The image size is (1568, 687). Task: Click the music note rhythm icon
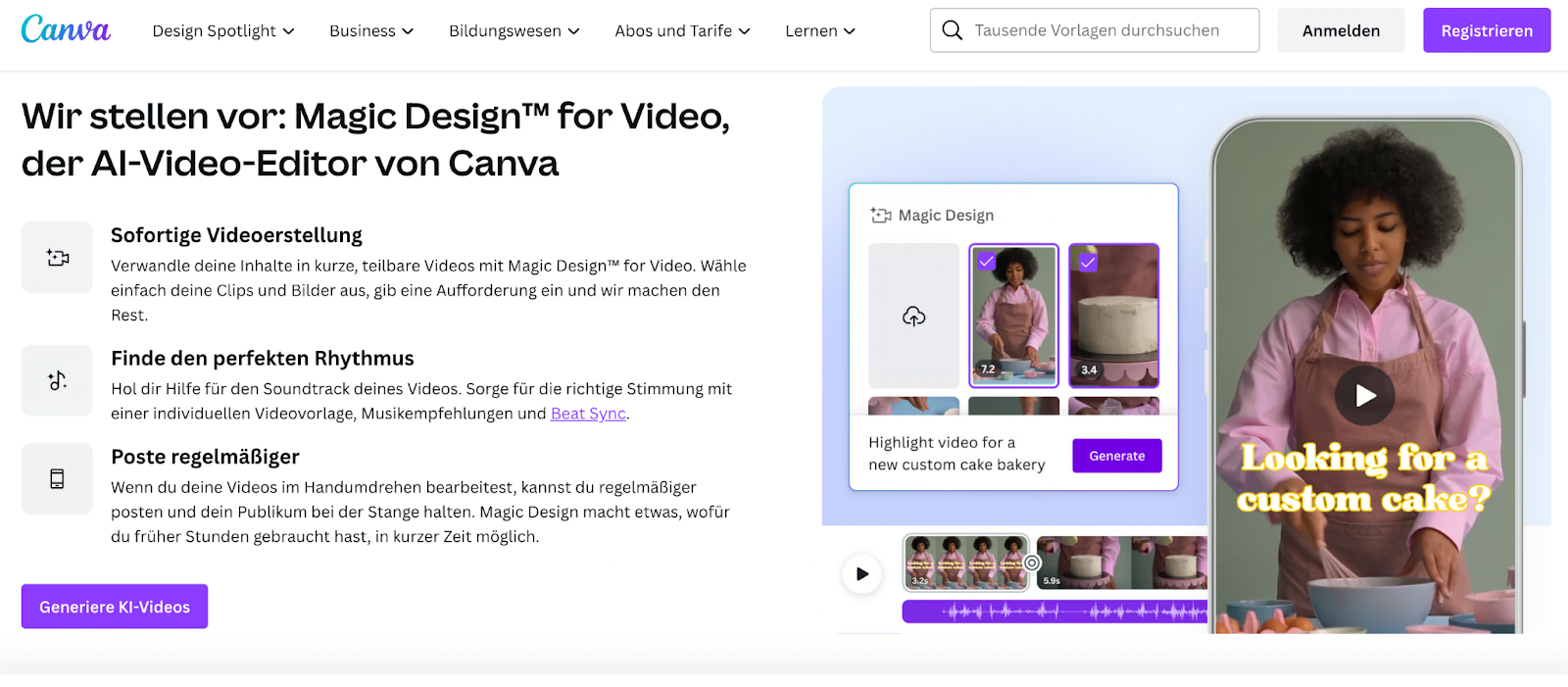coord(58,380)
